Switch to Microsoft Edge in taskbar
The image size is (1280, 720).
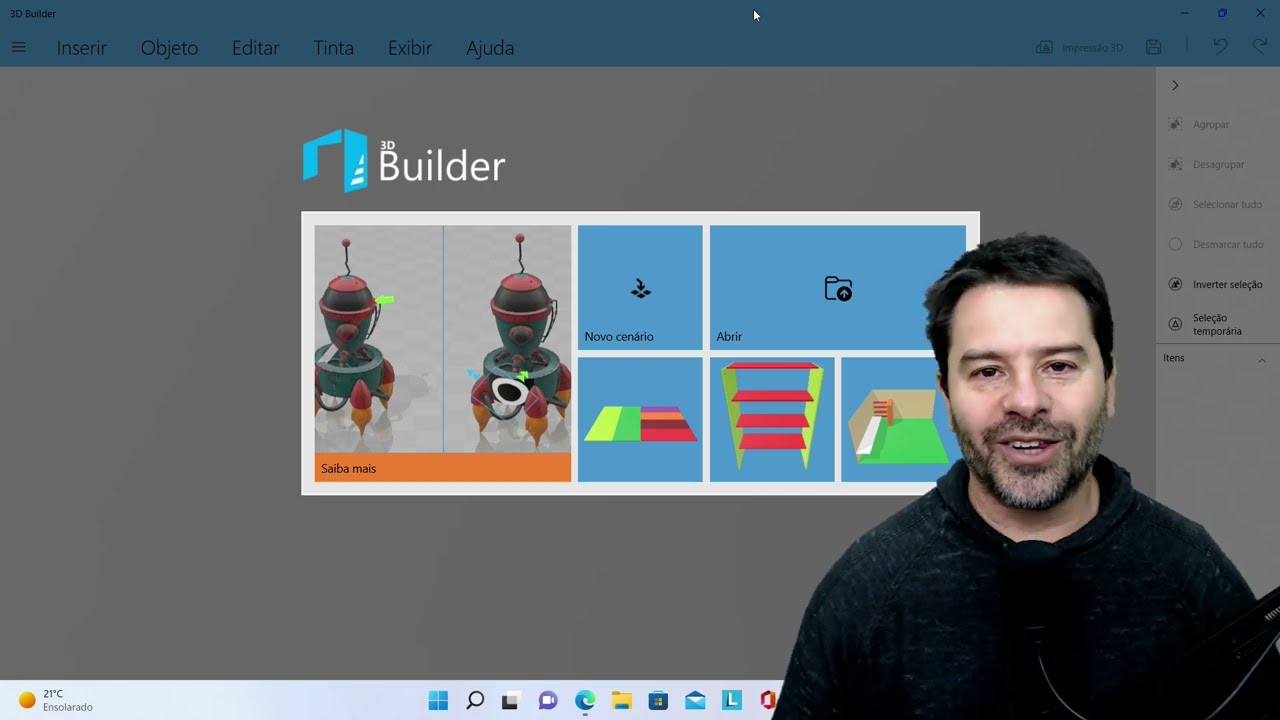click(x=585, y=700)
